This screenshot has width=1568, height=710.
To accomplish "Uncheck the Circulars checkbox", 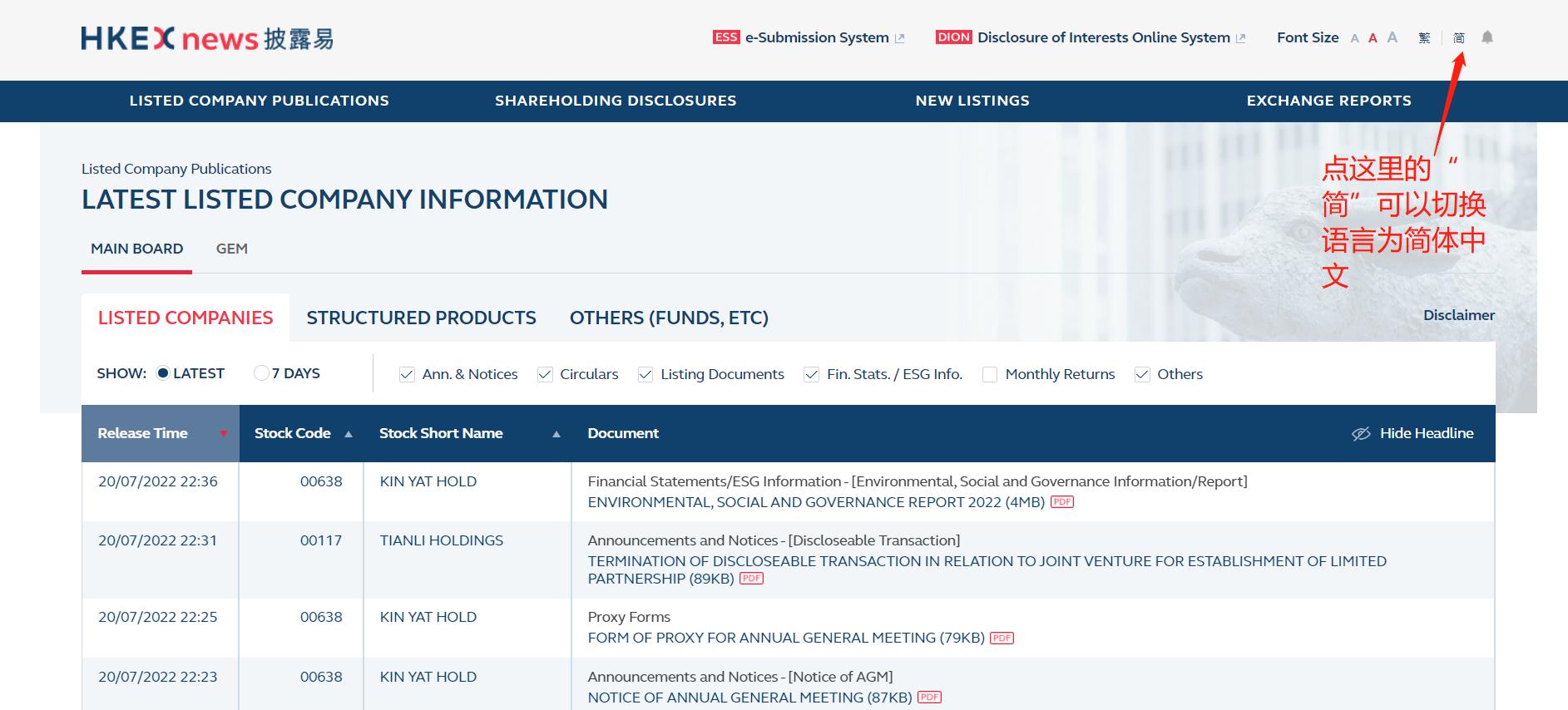I will pyautogui.click(x=546, y=374).
